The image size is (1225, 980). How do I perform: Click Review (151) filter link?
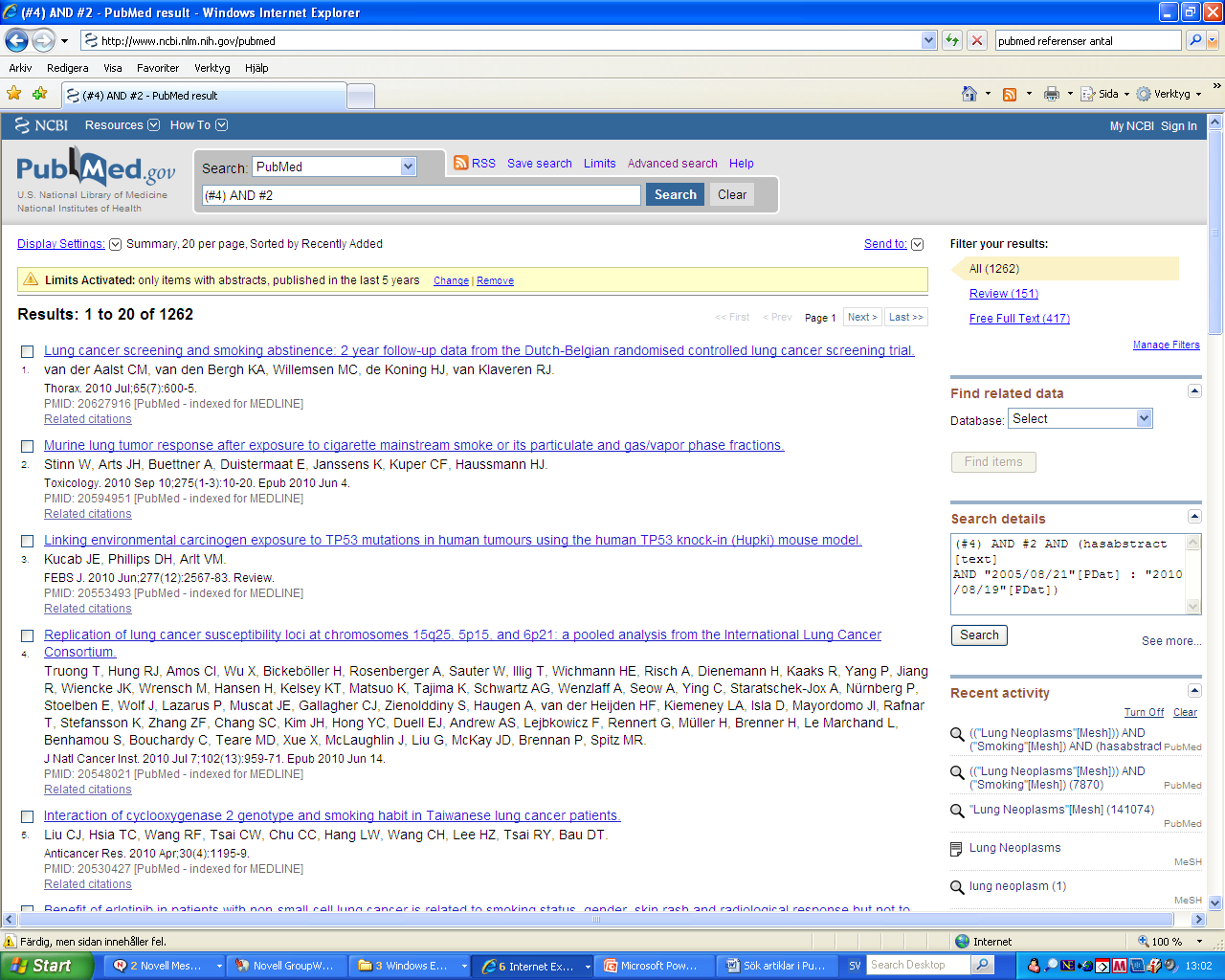point(1004,294)
